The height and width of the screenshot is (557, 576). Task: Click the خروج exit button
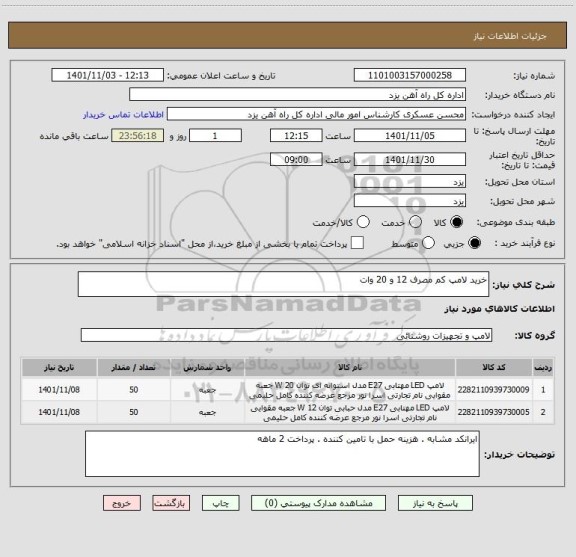click(122, 503)
